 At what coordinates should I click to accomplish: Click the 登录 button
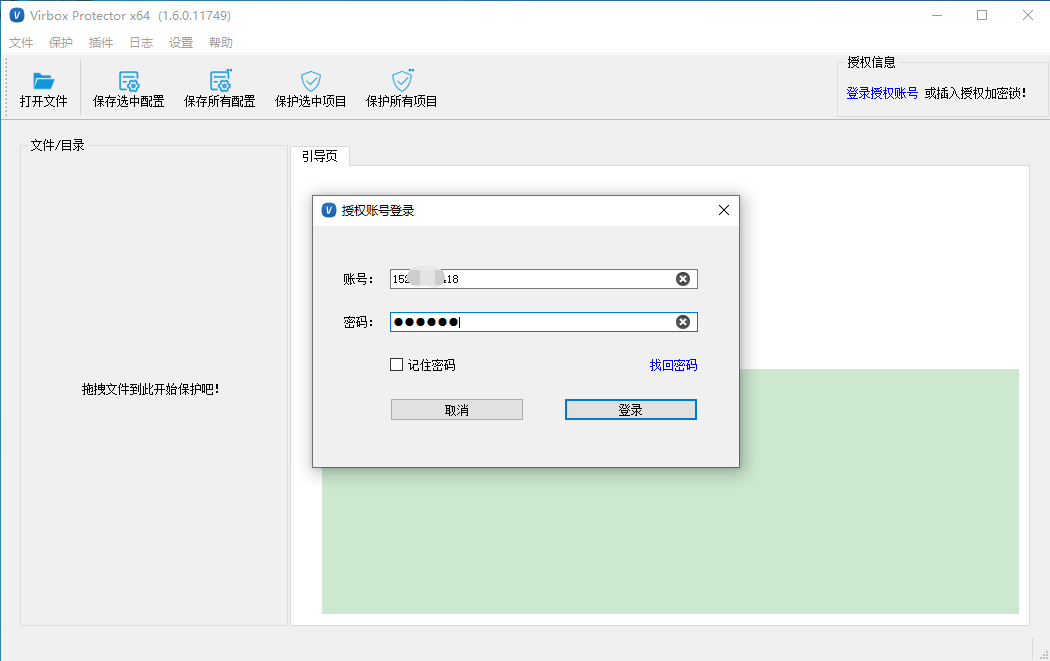[x=631, y=410]
